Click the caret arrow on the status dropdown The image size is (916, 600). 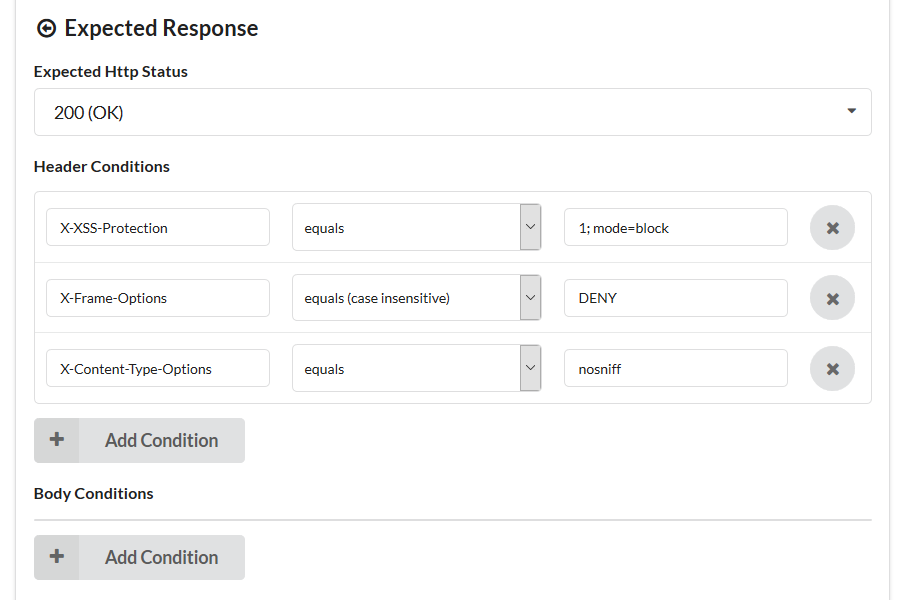(x=851, y=111)
